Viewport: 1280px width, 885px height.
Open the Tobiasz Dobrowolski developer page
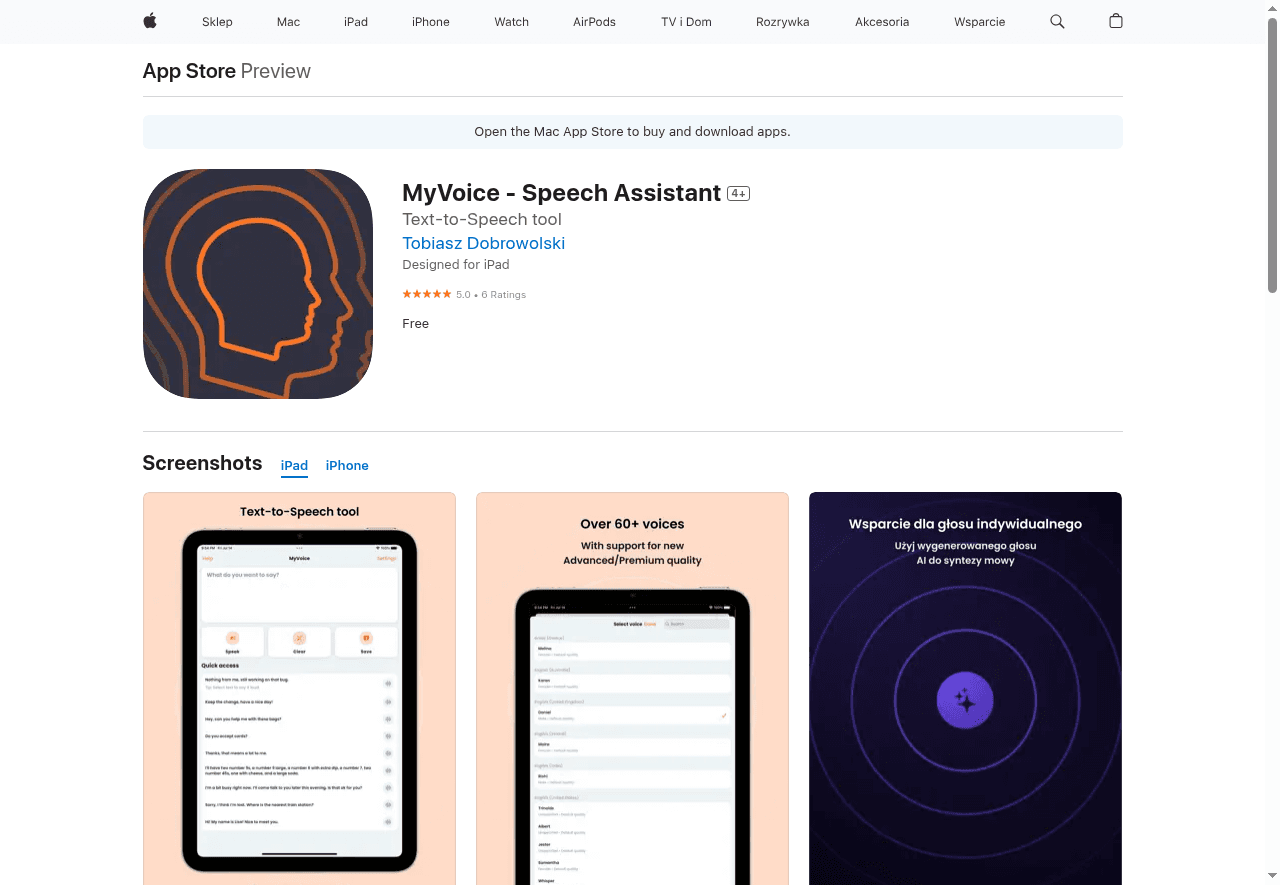pos(483,243)
